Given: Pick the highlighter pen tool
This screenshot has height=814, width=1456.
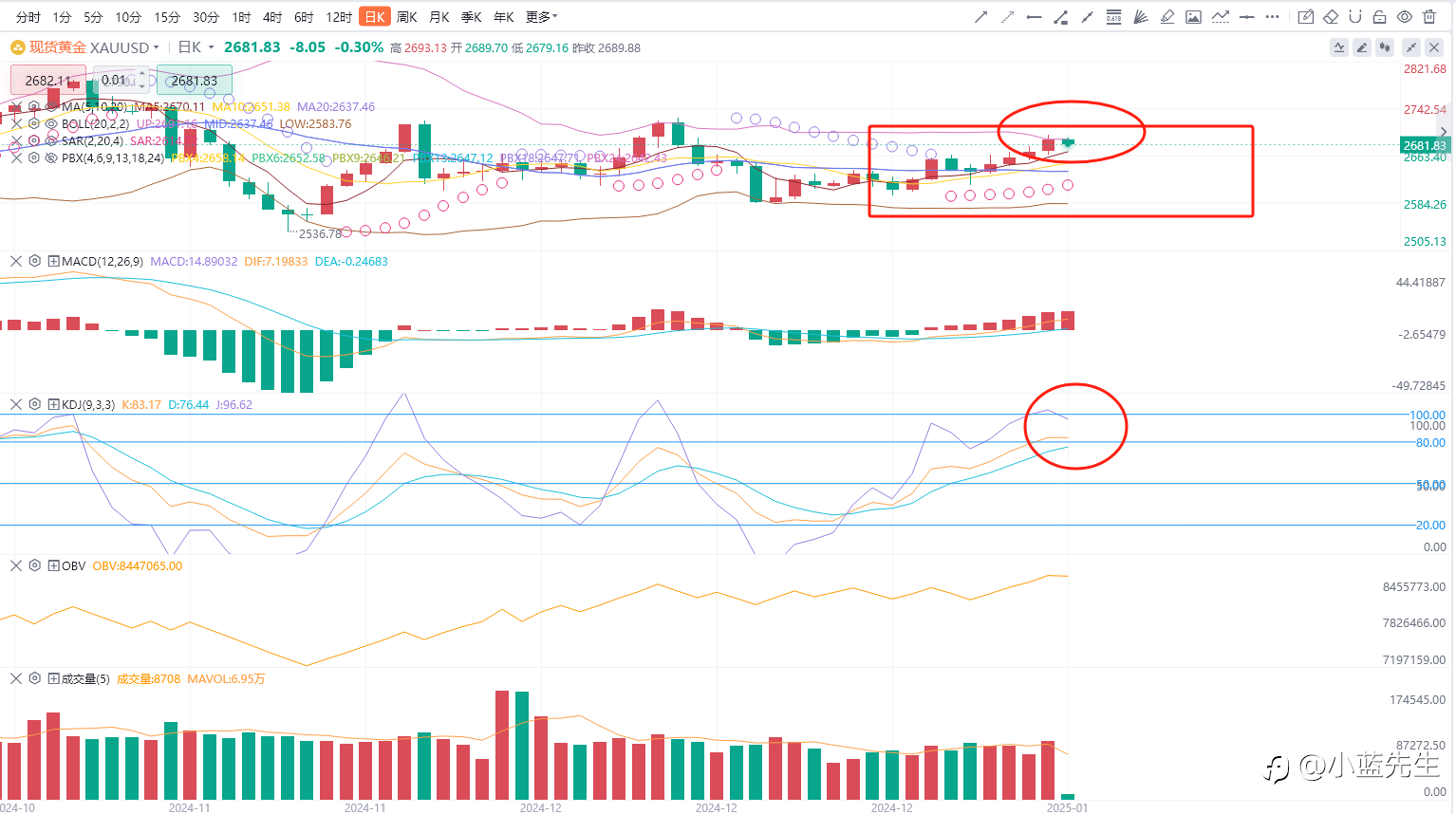Looking at the screenshot, I should 1167,17.
